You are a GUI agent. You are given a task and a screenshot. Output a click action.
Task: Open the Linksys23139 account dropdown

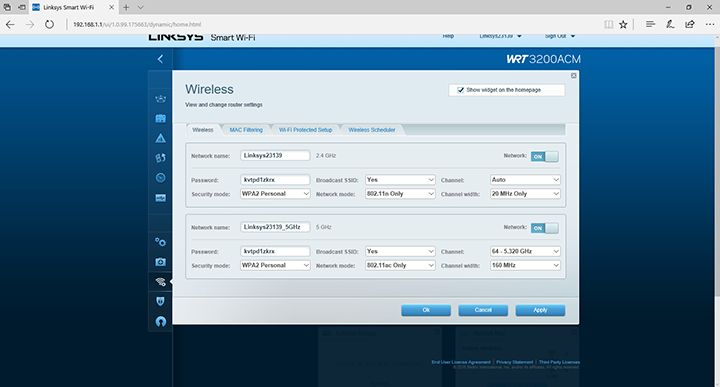(501, 36)
